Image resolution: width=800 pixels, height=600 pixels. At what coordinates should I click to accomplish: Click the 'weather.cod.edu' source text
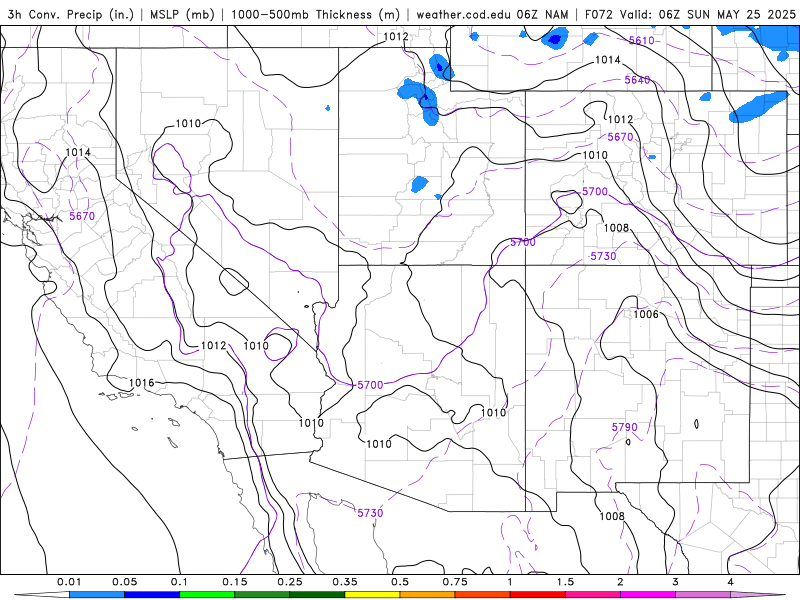point(463,15)
